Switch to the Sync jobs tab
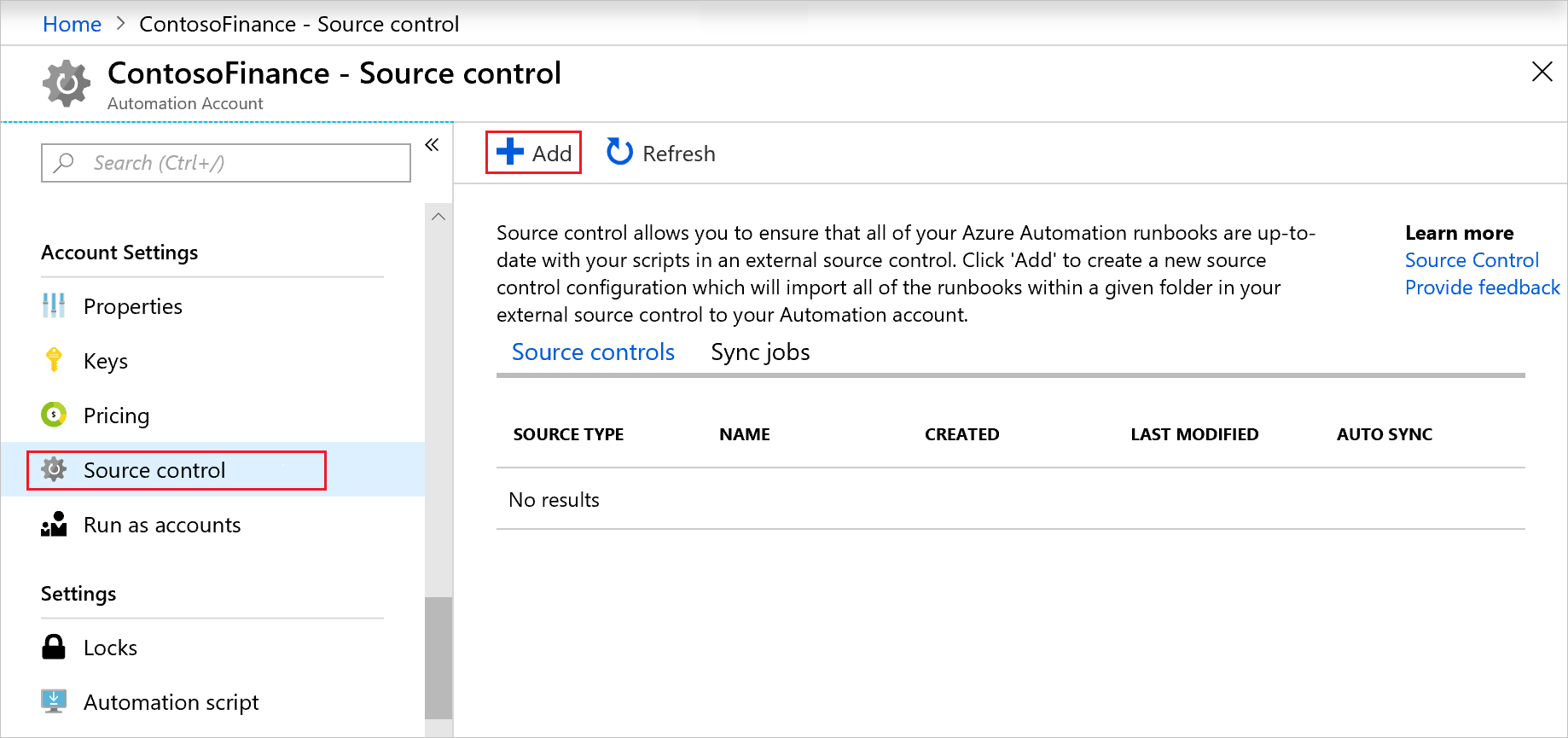1568x738 pixels. click(760, 352)
